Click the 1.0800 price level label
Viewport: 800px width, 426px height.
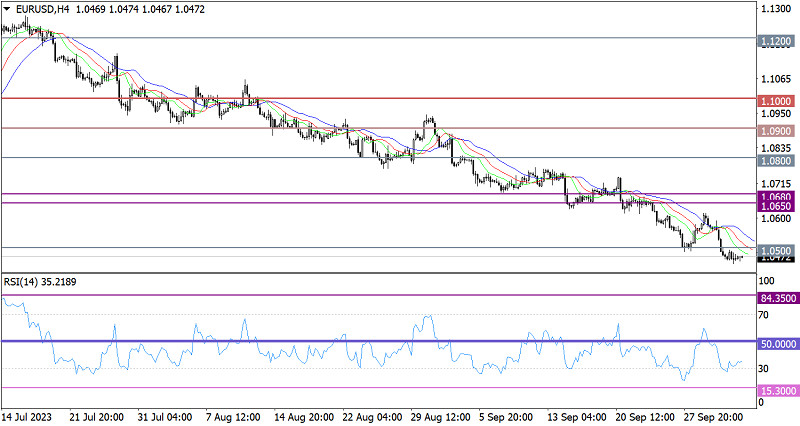coord(777,161)
